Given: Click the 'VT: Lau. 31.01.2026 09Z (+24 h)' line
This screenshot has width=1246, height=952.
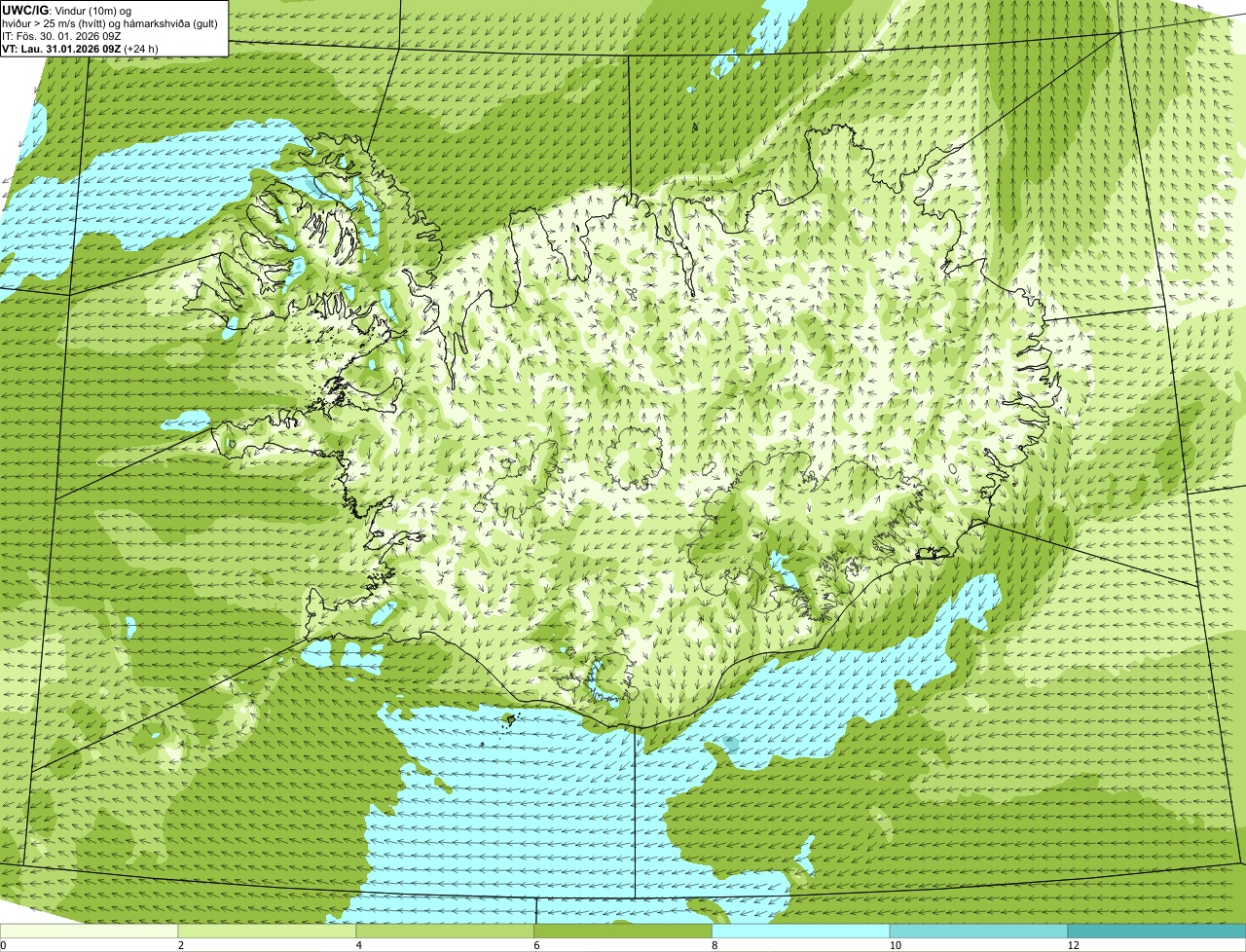Looking at the screenshot, I should point(80,49).
